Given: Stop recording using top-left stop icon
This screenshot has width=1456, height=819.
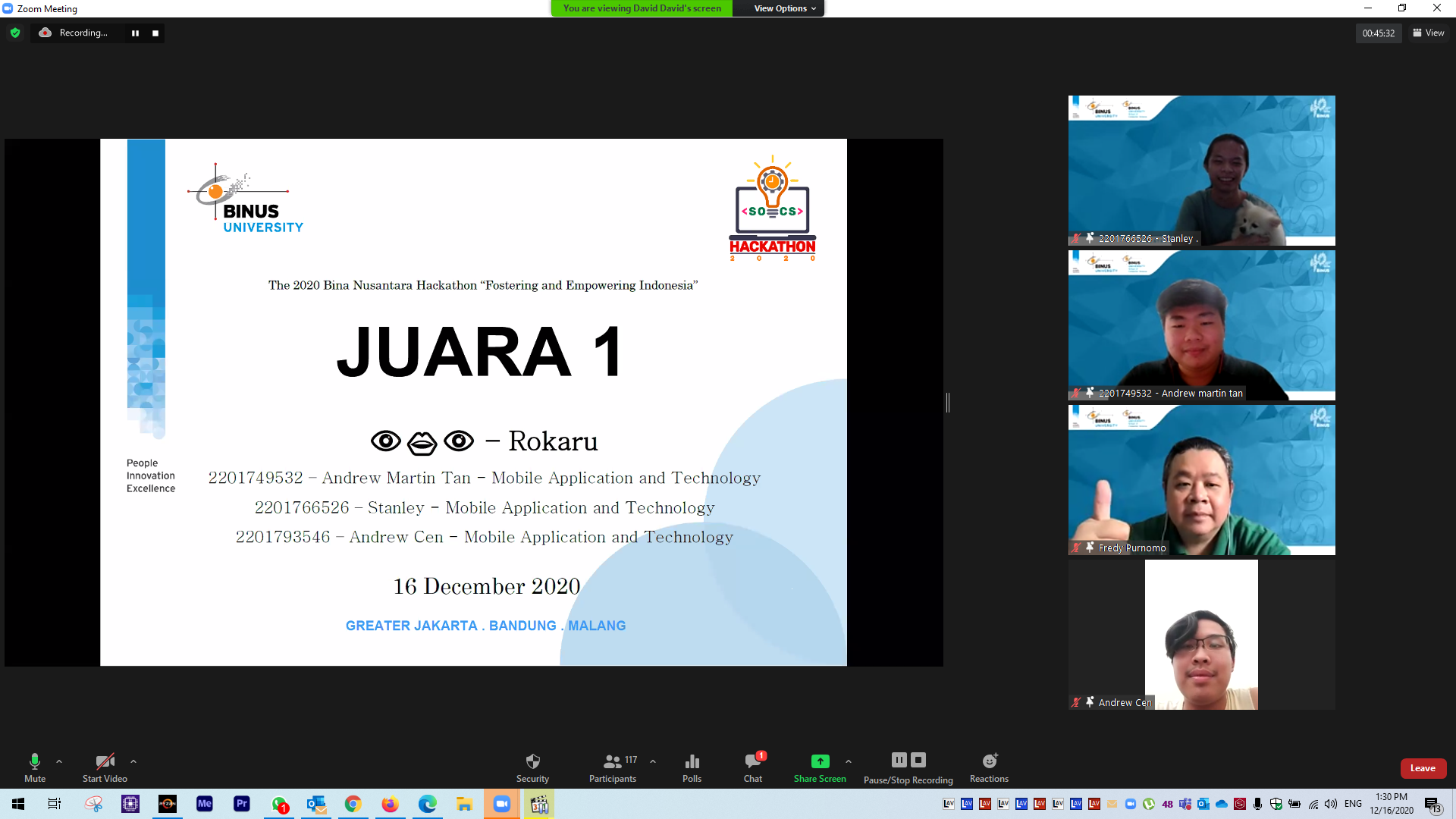Looking at the screenshot, I should (x=155, y=33).
